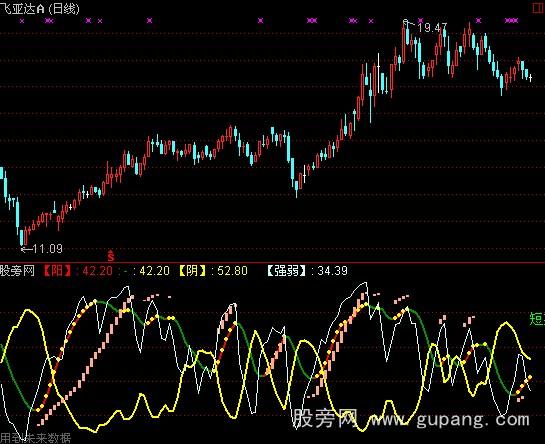Click the 42.20 white indicator value
The height and width of the screenshot is (444, 545).
(154, 271)
